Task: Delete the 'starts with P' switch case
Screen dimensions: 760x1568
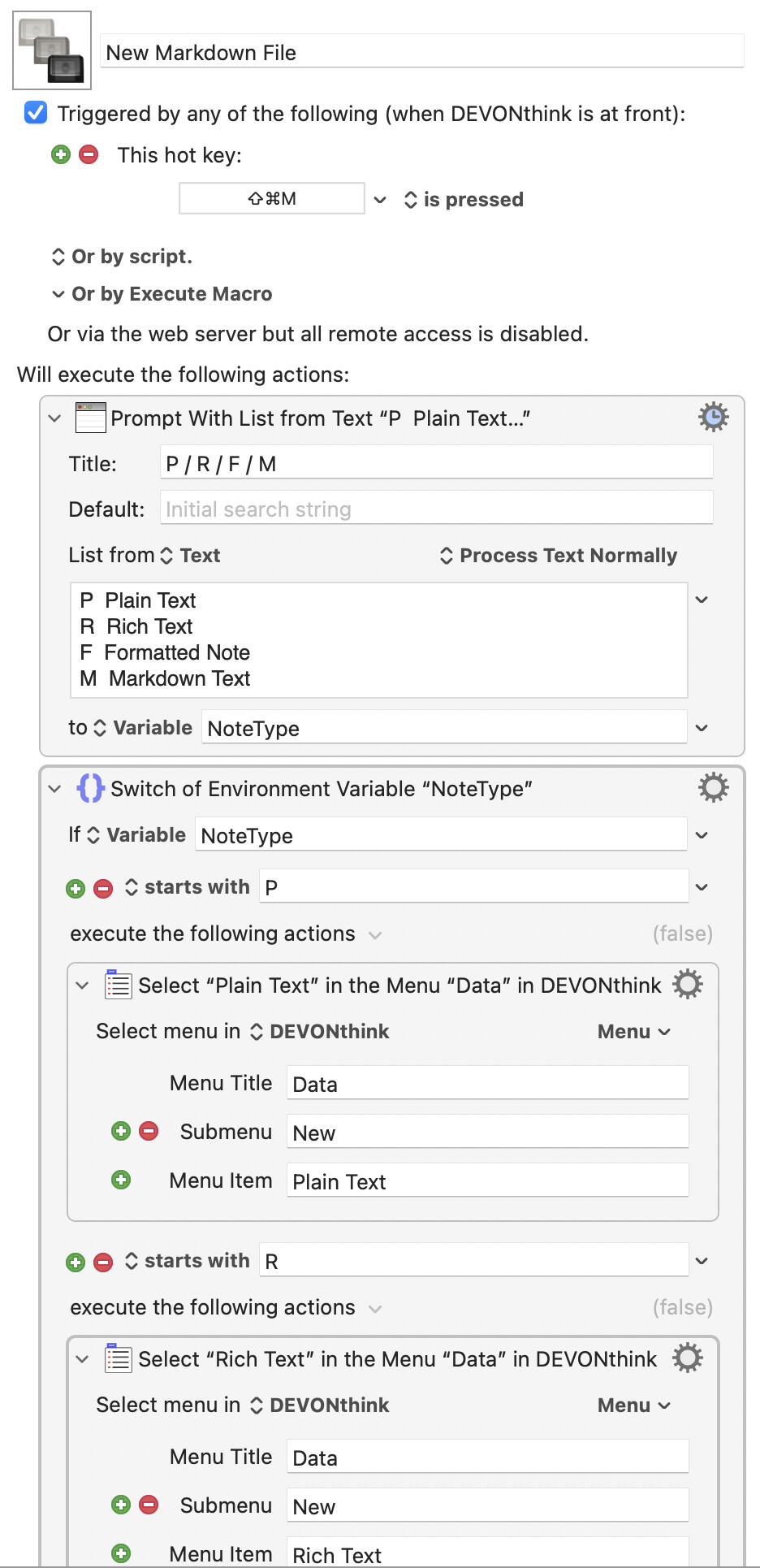Action: point(103,888)
